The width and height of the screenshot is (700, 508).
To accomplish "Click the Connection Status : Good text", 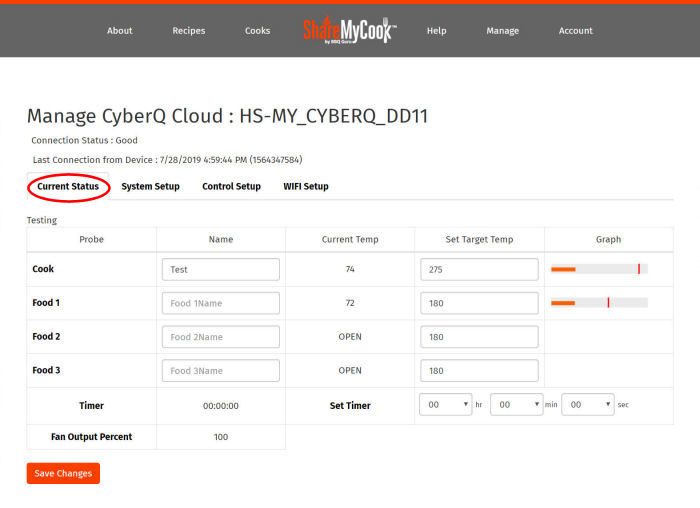I will 84,140.
